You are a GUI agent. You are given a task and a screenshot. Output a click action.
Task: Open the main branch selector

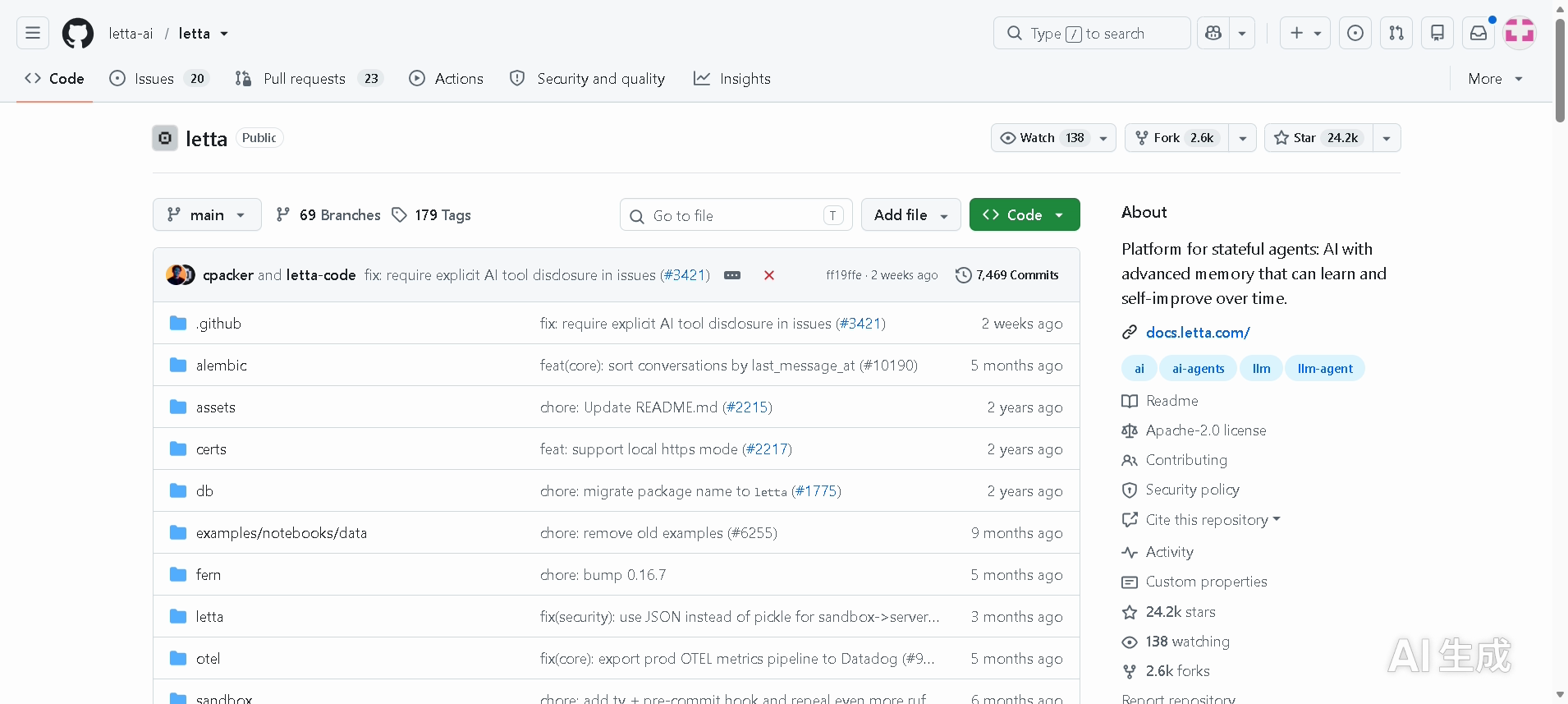(x=207, y=214)
